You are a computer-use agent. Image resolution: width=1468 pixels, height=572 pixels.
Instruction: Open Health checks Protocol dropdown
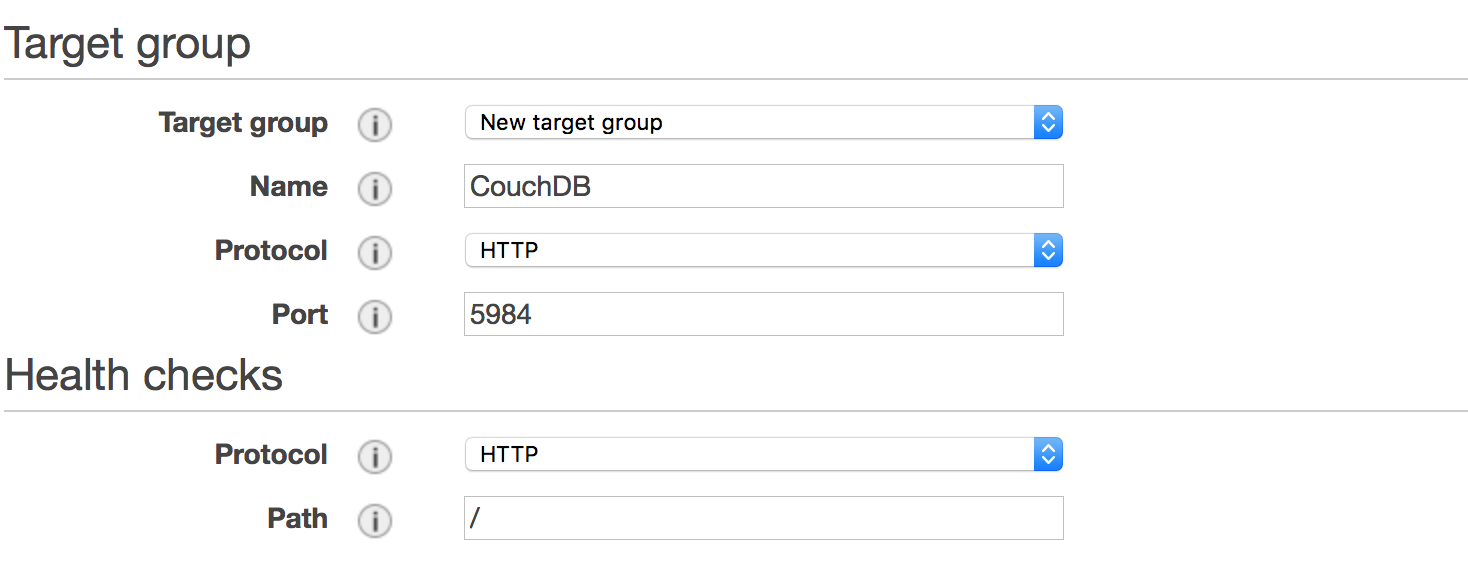[763, 455]
